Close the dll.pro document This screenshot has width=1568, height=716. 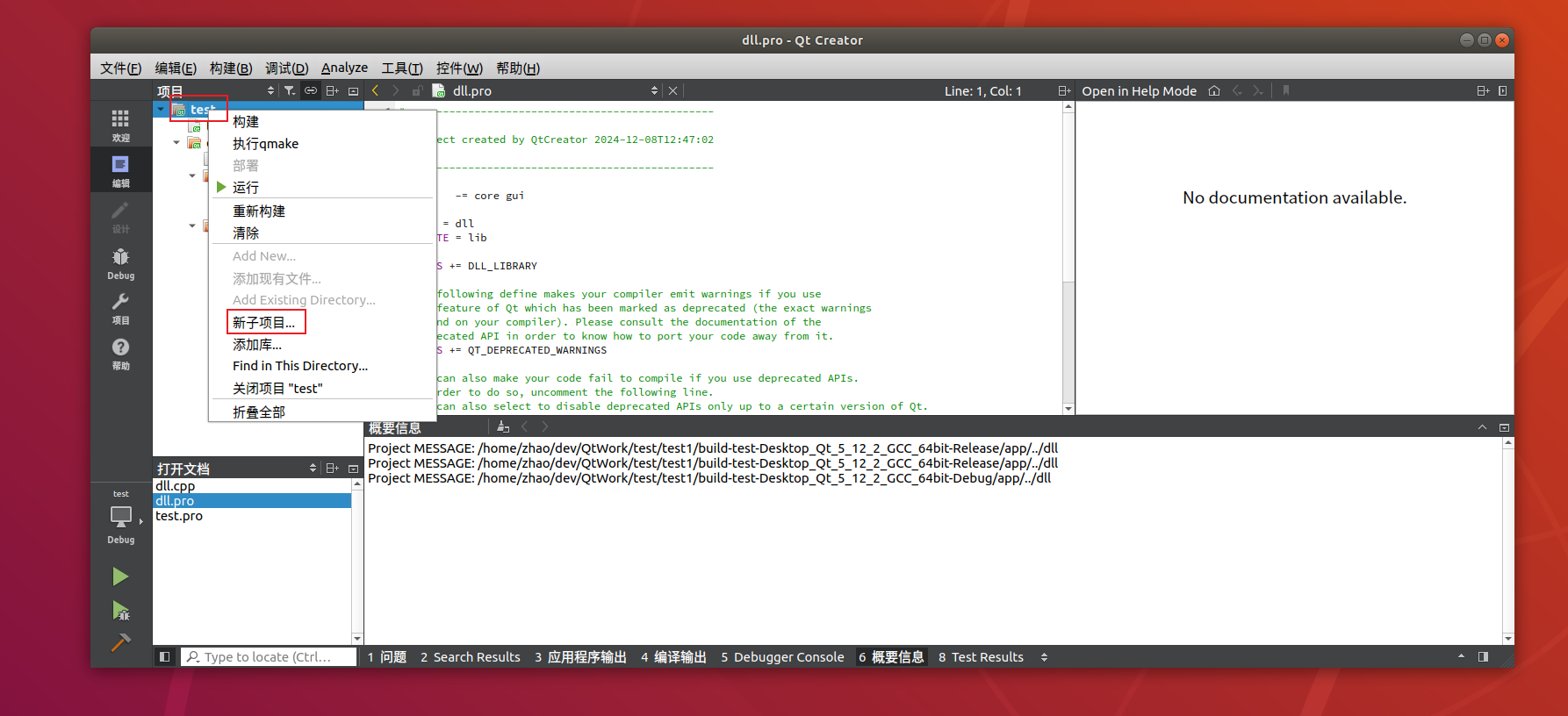click(x=673, y=91)
